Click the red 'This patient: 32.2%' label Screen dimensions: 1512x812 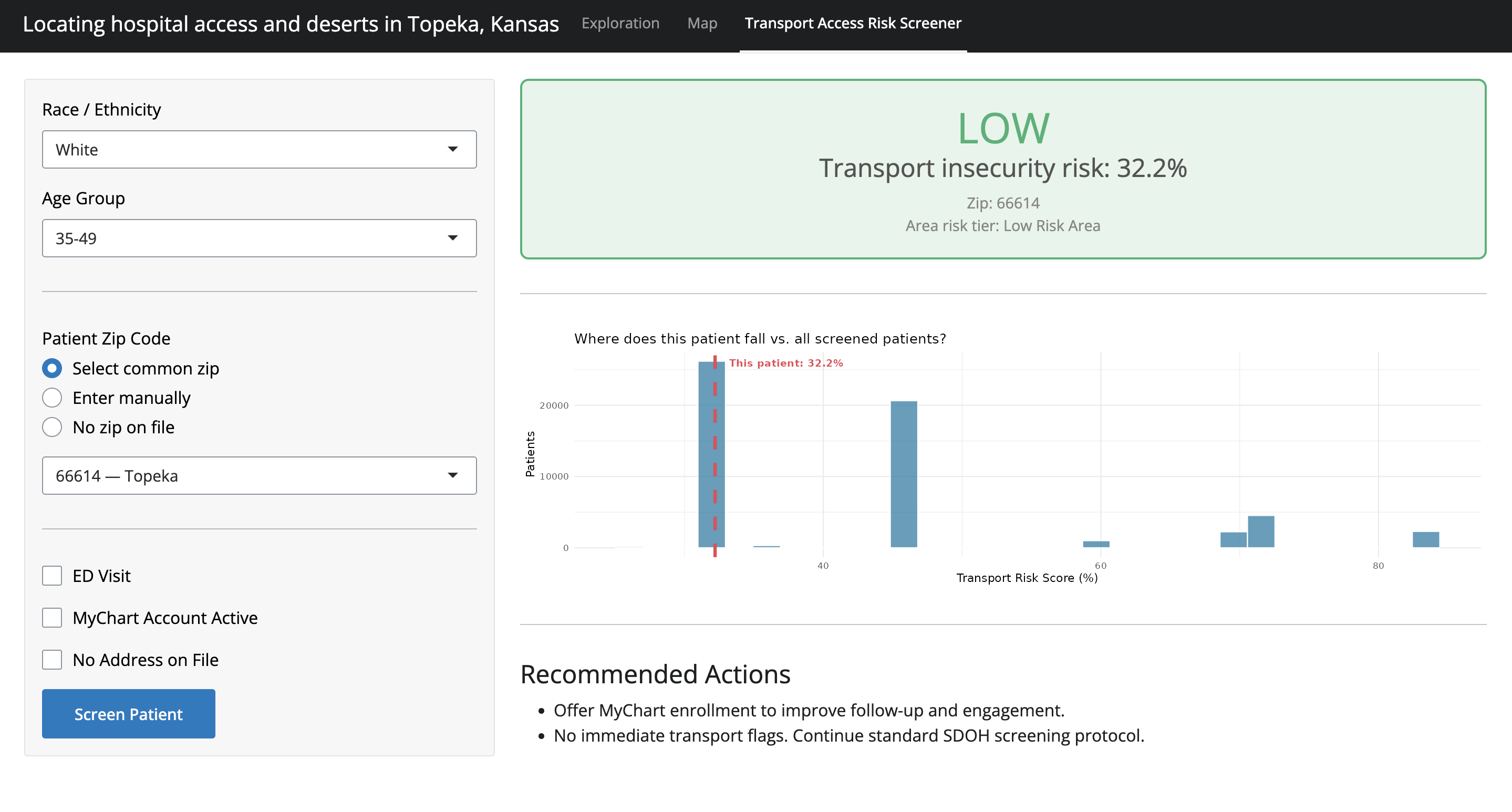(x=785, y=363)
